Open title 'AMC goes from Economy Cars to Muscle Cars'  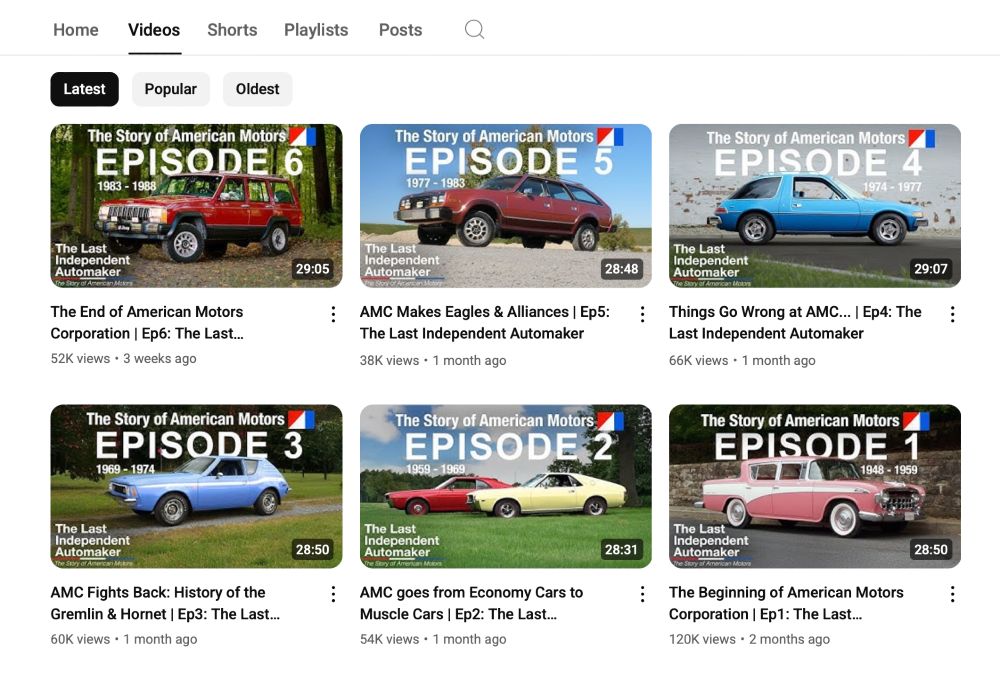pyautogui.click(x=471, y=603)
